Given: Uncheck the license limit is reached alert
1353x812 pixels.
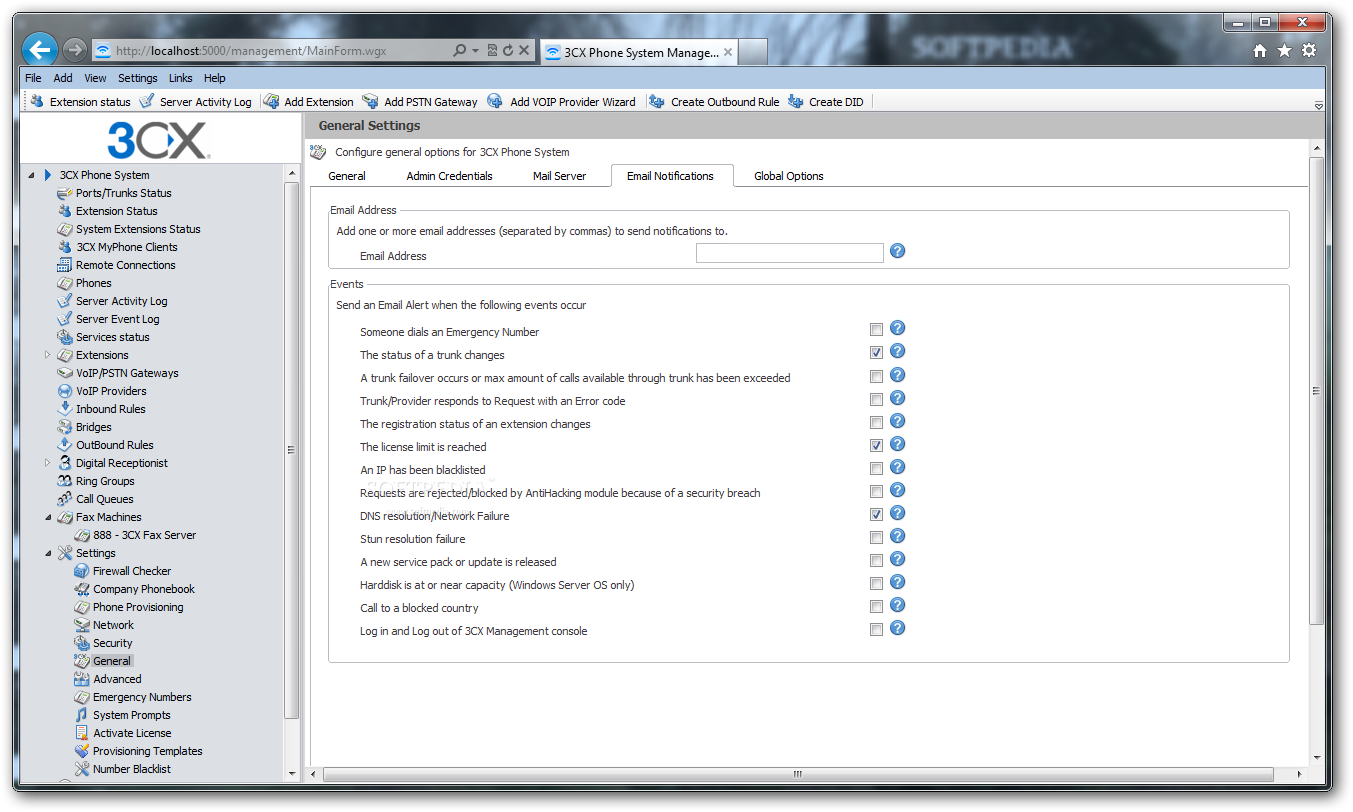Looking at the screenshot, I should coord(876,445).
